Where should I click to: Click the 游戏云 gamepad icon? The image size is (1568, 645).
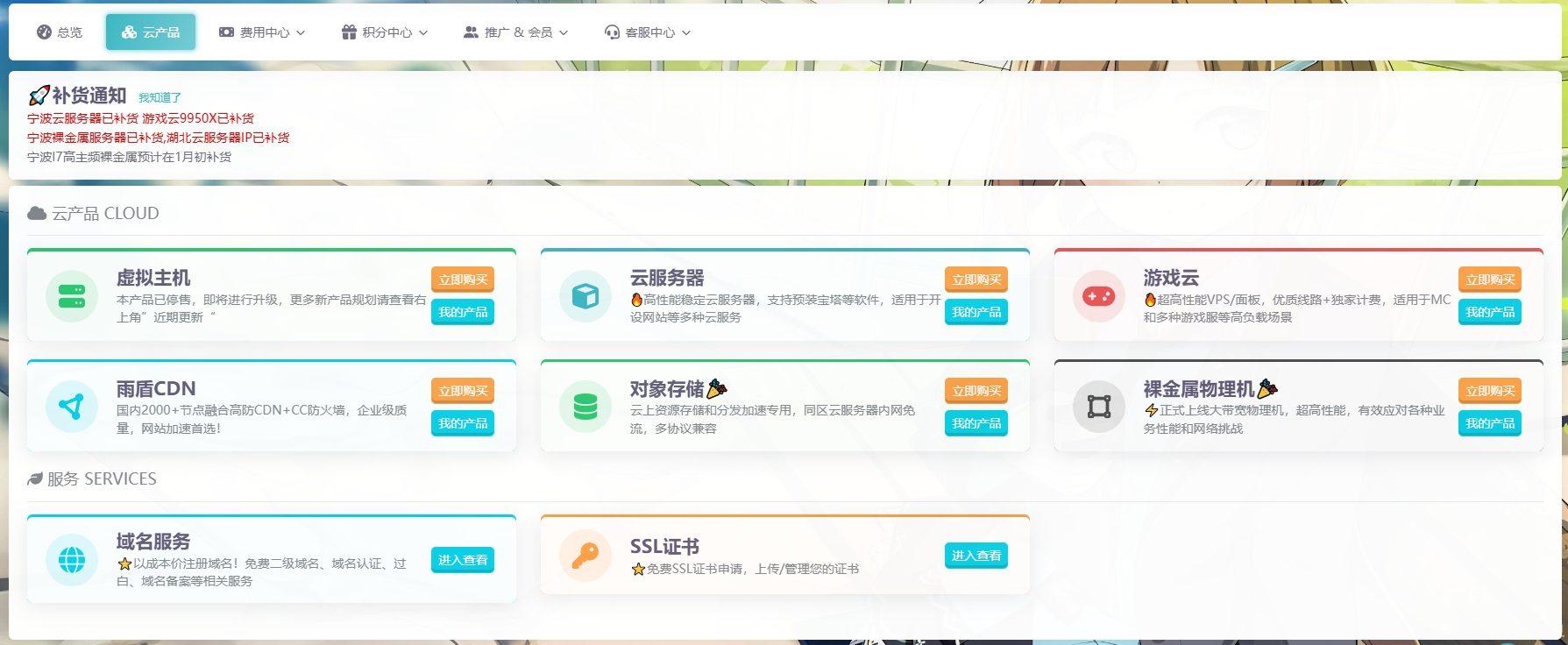click(1099, 296)
